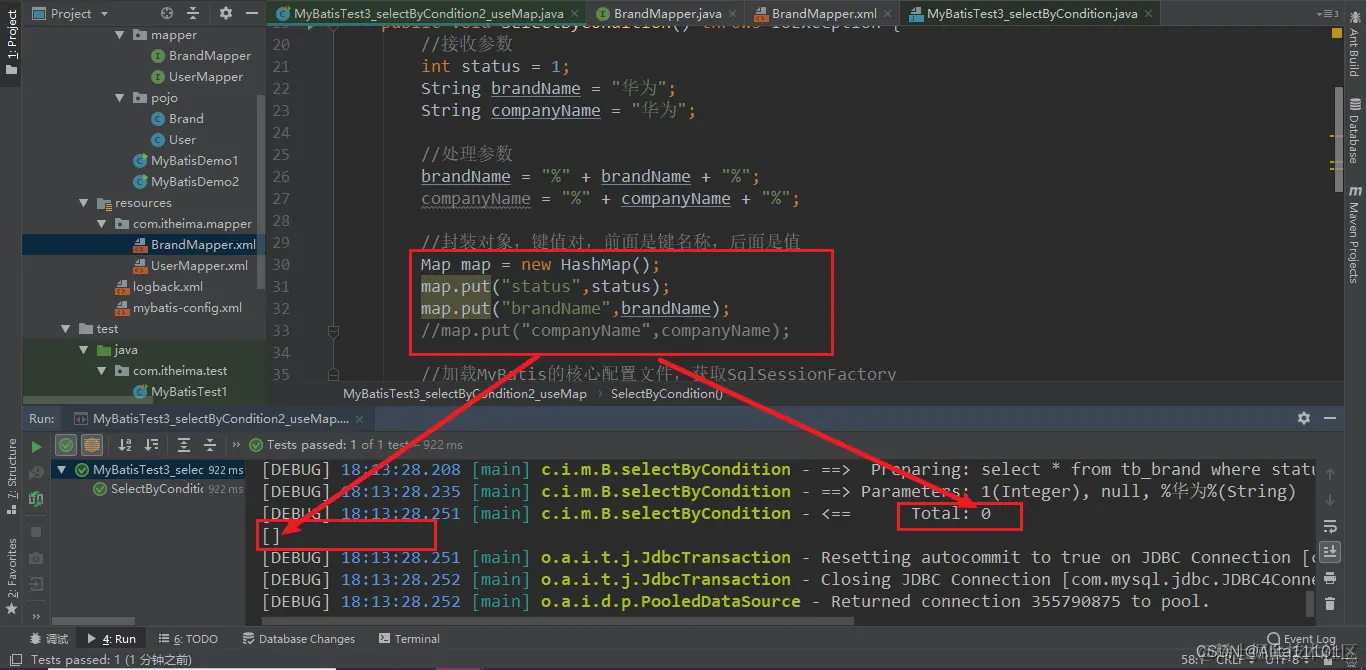Open Project panel settings gear

click(x=225, y=13)
